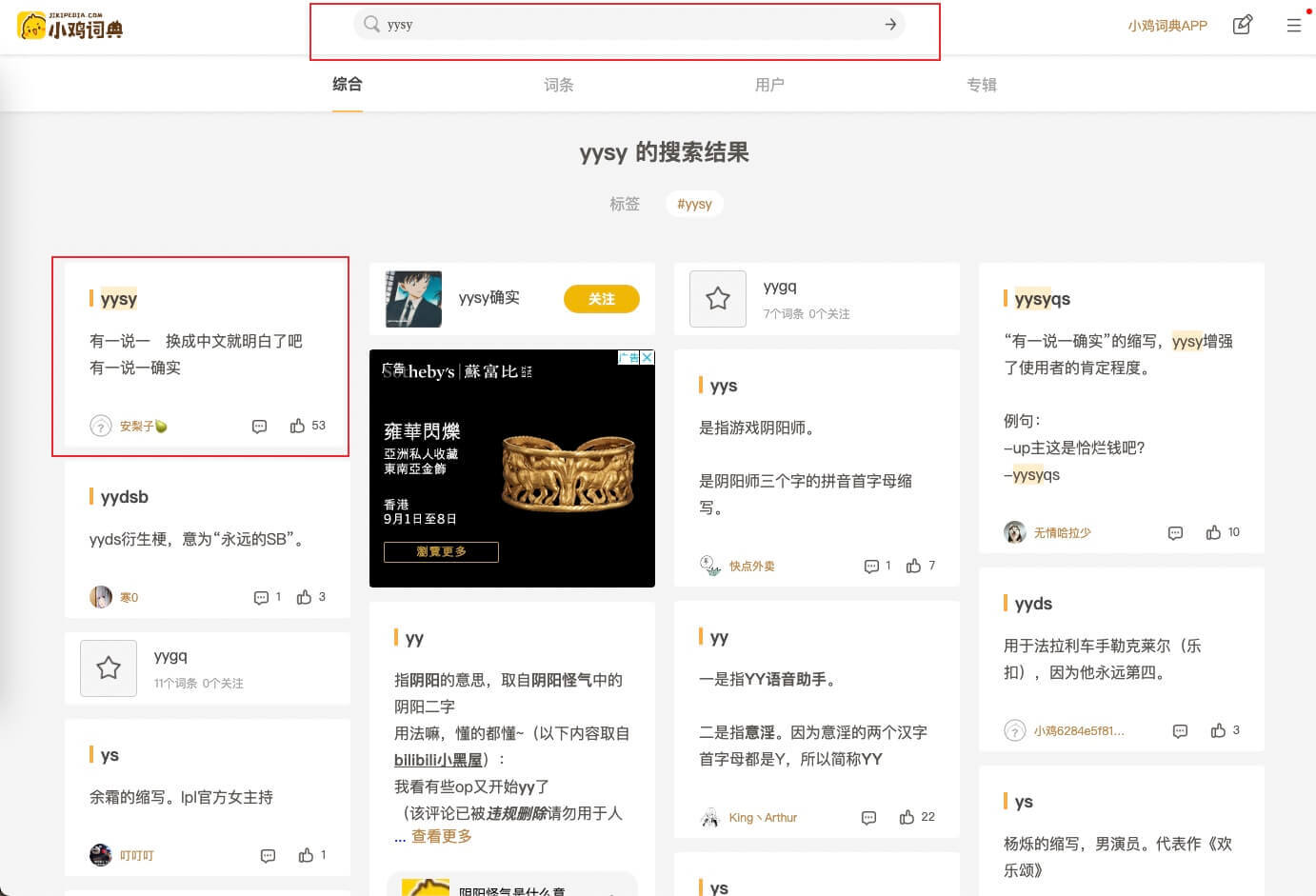Like the yys entry with 7 likes
This screenshot has height=896, width=1316.
point(915,565)
